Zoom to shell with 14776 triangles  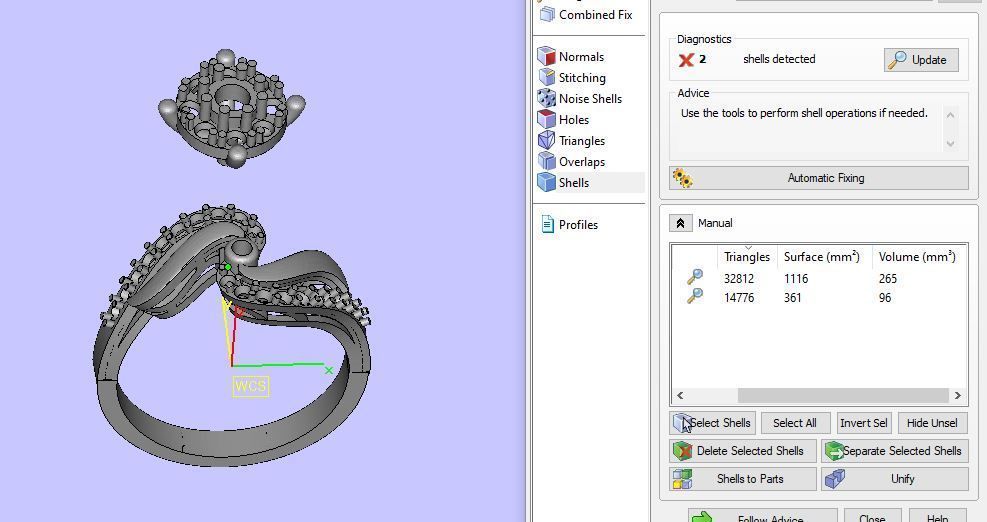tap(695, 295)
